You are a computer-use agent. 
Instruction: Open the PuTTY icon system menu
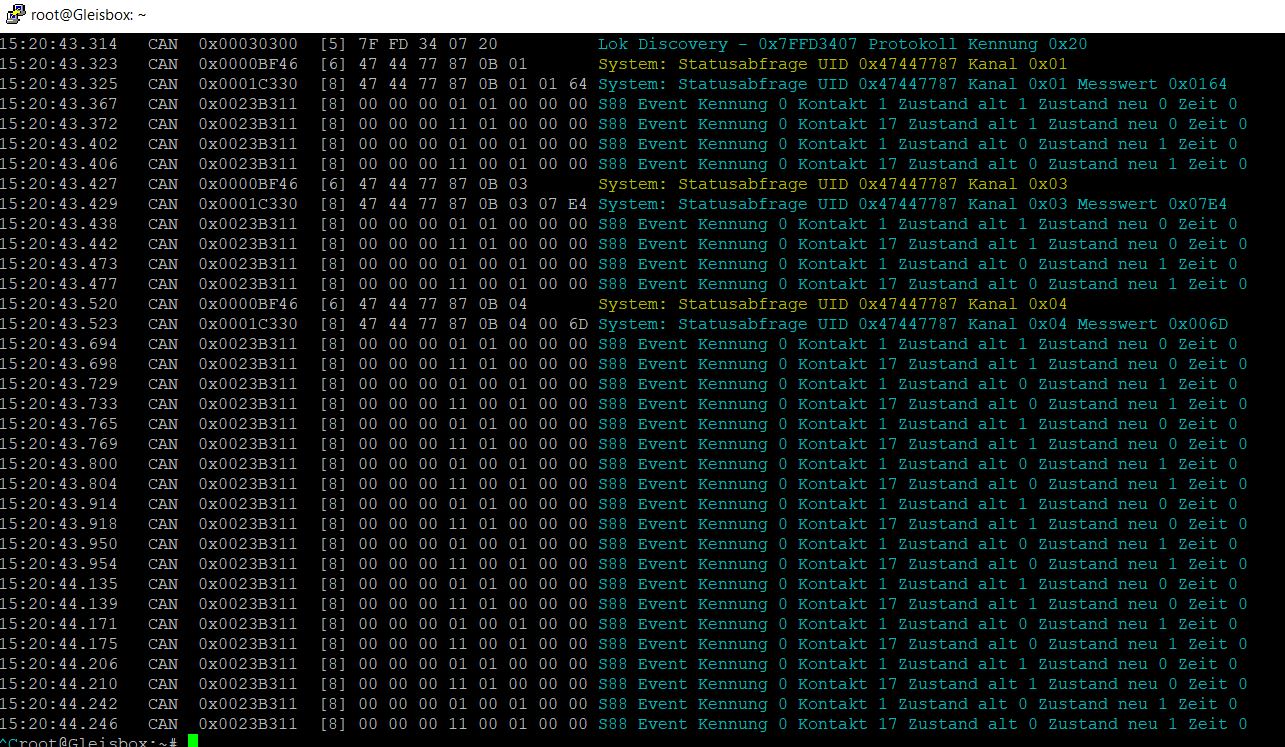[x=15, y=15]
